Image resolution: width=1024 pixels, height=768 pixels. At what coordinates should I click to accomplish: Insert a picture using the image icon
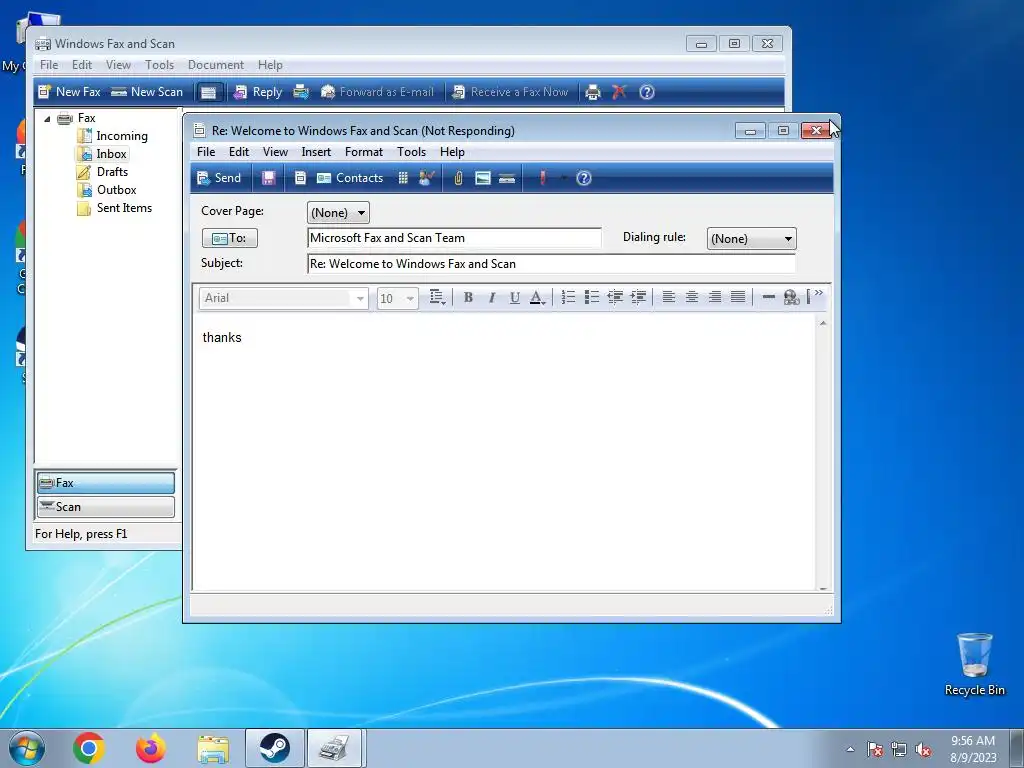click(483, 178)
